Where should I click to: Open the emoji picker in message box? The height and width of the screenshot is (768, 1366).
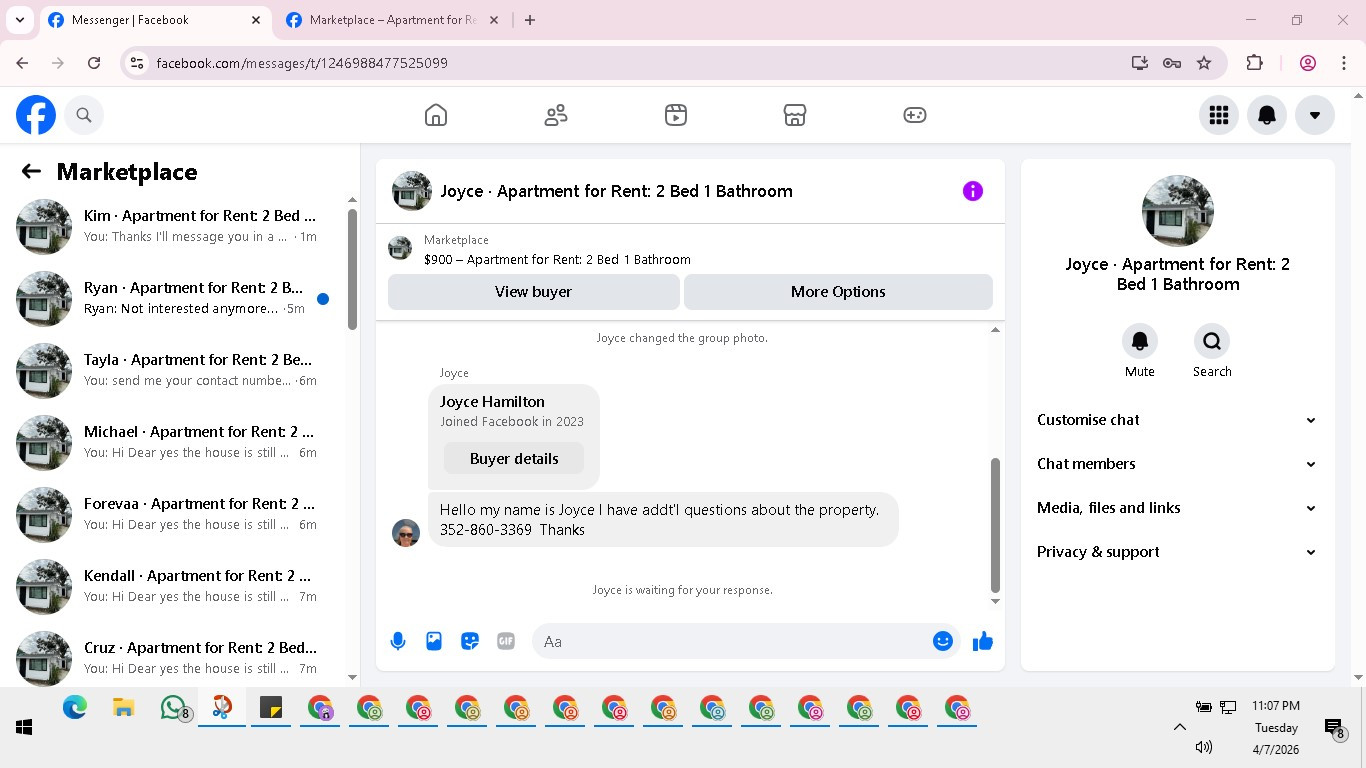(943, 641)
